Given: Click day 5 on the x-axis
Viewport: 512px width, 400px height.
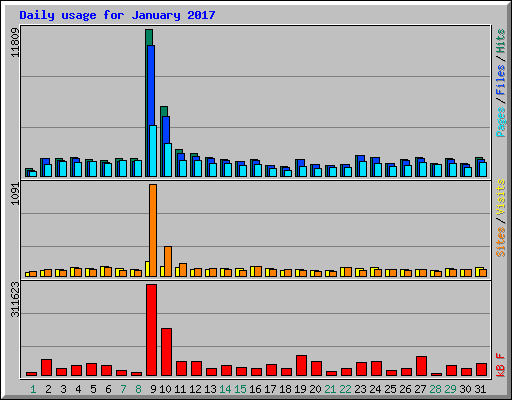Looking at the screenshot, I should pyautogui.click(x=93, y=389).
